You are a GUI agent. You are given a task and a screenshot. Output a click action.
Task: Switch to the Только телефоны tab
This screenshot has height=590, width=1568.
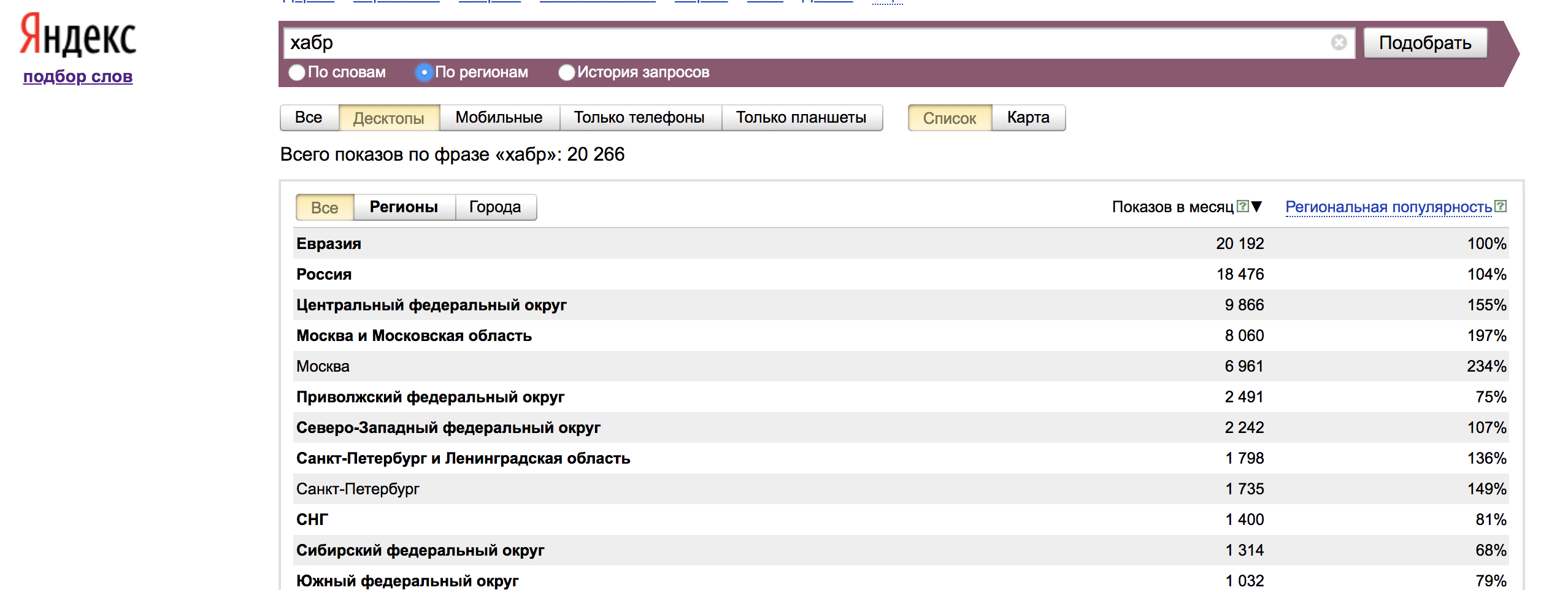640,118
